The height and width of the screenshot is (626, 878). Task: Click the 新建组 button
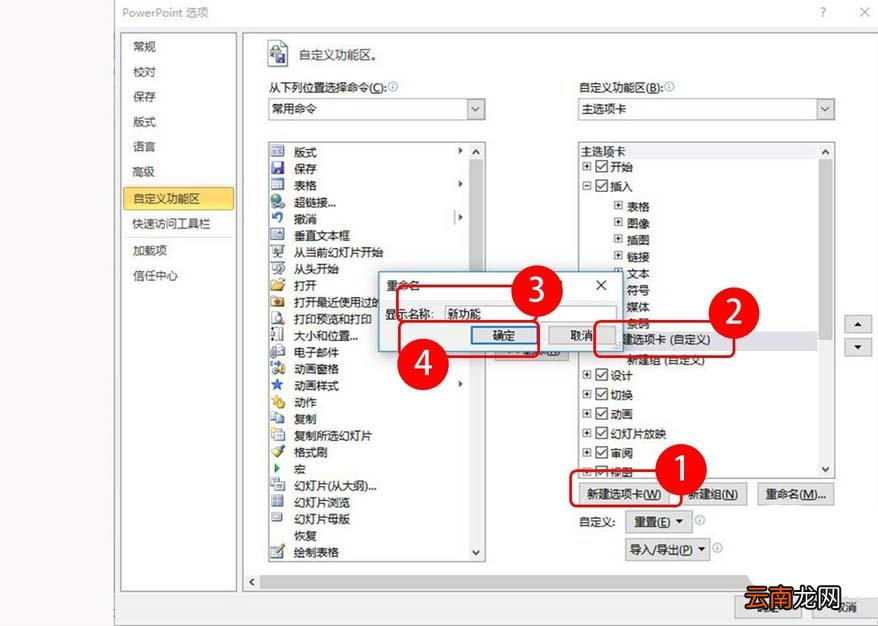(712, 494)
